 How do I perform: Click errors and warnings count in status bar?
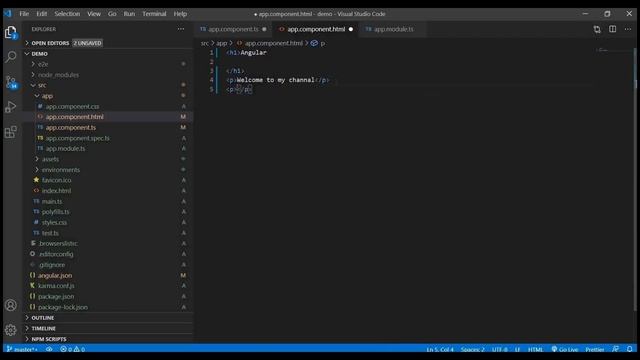[x=73, y=349]
